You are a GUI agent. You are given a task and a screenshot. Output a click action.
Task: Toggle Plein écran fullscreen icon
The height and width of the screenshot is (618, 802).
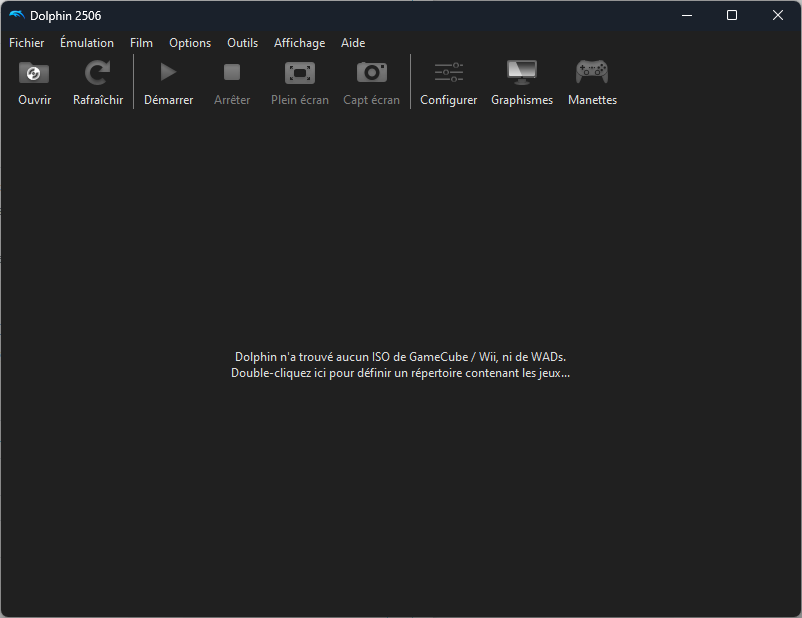pos(300,73)
